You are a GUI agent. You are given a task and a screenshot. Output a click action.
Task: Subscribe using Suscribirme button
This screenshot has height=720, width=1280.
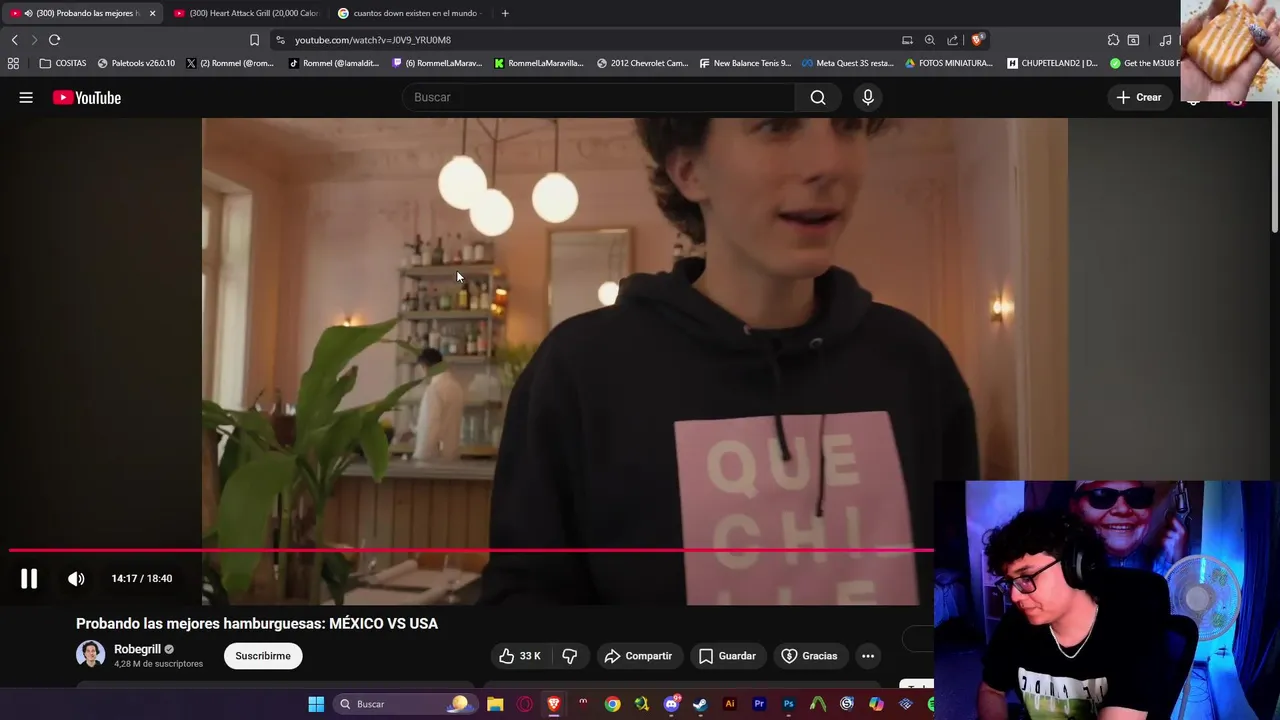tap(263, 656)
